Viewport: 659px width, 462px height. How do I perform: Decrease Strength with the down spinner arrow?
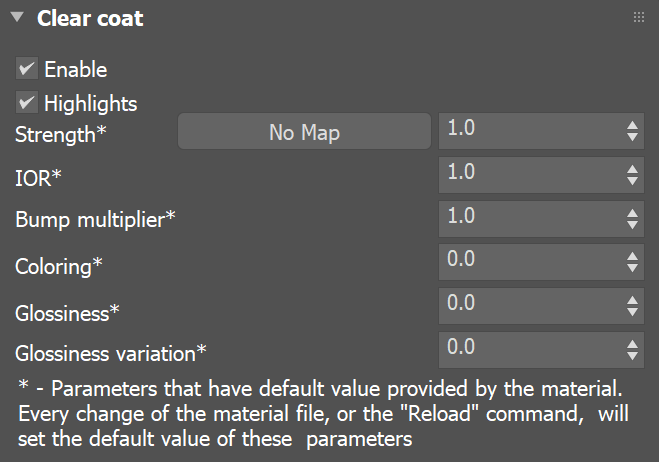coord(632,137)
